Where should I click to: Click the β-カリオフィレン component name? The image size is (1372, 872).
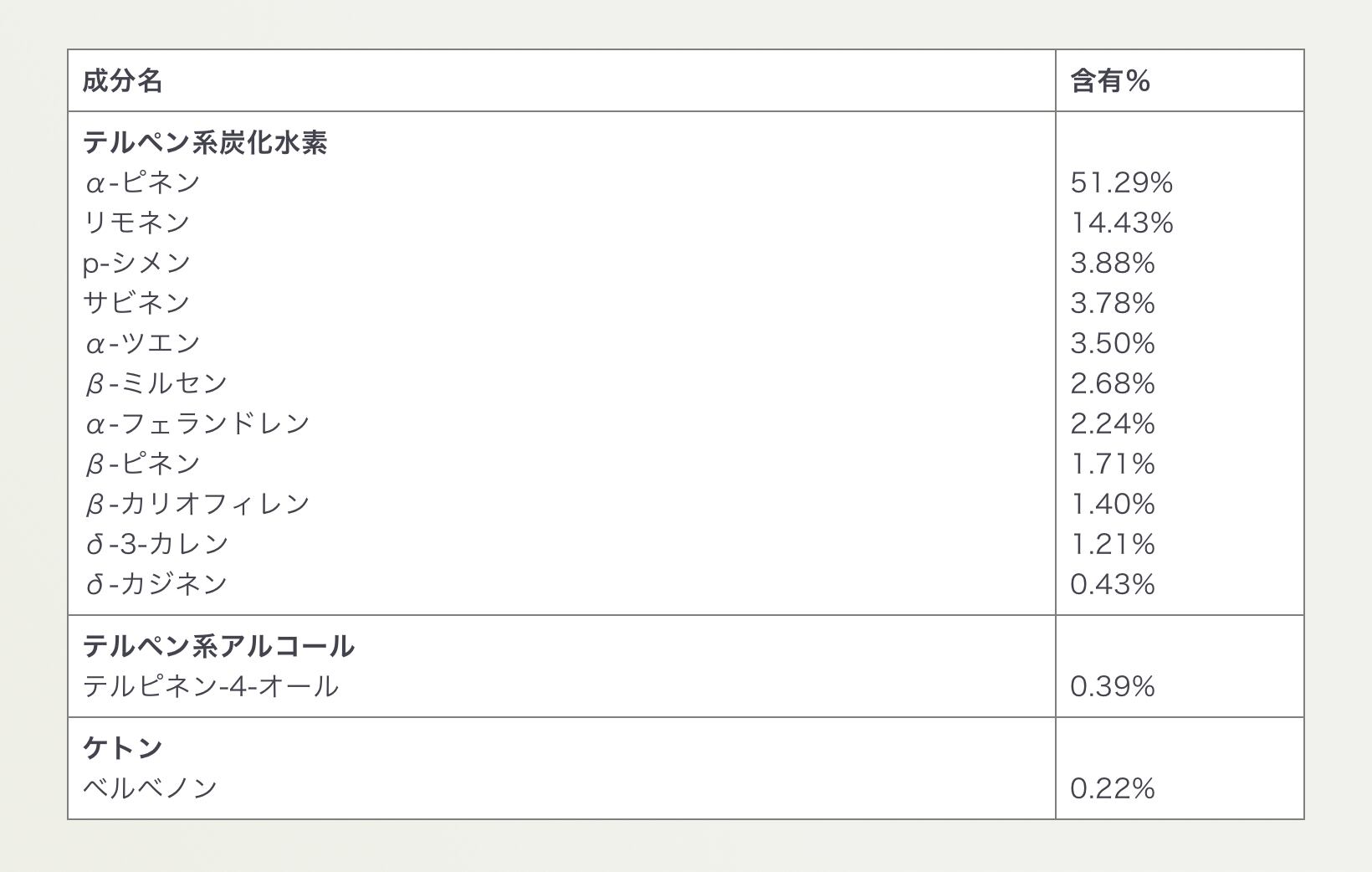point(197,504)
